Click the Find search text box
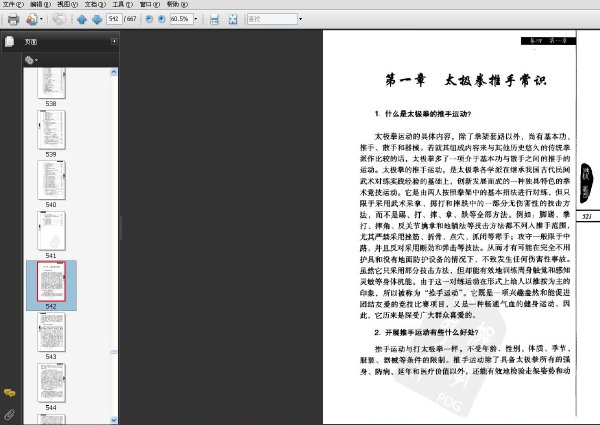The height and width of the screenshot is (425, 600). (272, 19)
